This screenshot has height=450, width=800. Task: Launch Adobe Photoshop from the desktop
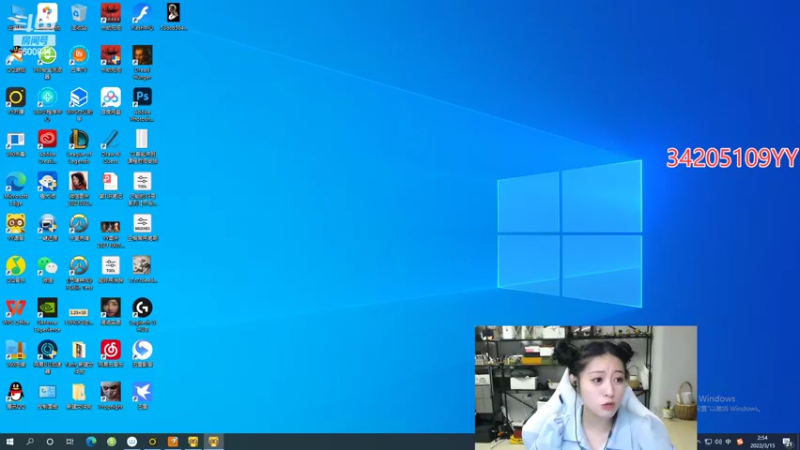[x=142, y=104]
